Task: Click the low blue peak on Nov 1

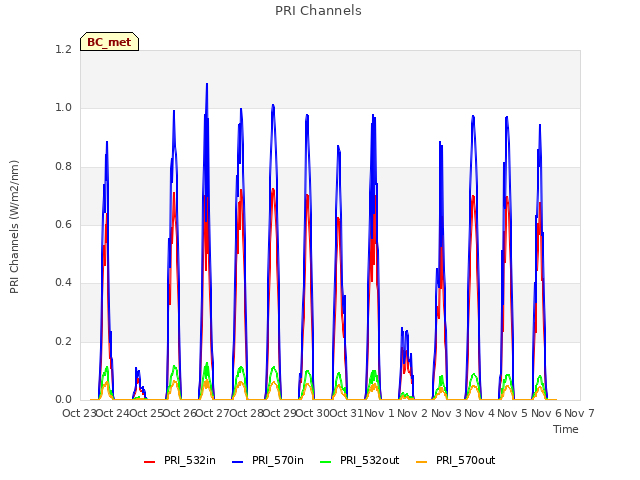Action: click(x=402, y=328)
